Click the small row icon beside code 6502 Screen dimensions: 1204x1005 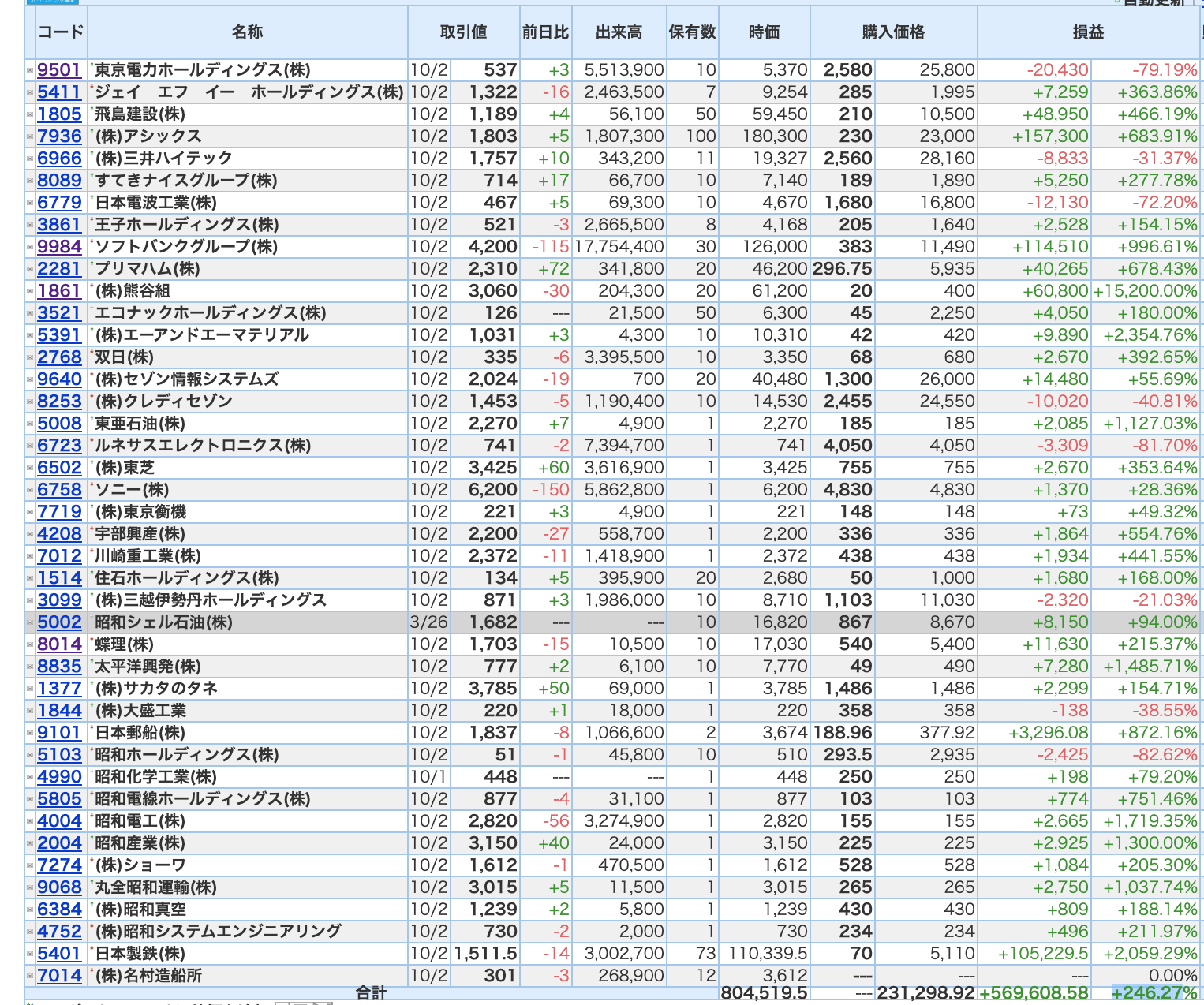pos(30,468)
